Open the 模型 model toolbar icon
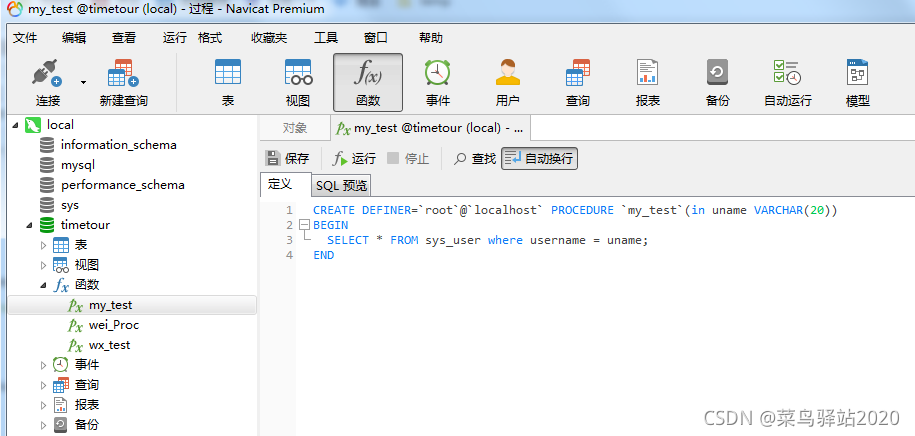The image size is (915, 436). click(858, 82)
